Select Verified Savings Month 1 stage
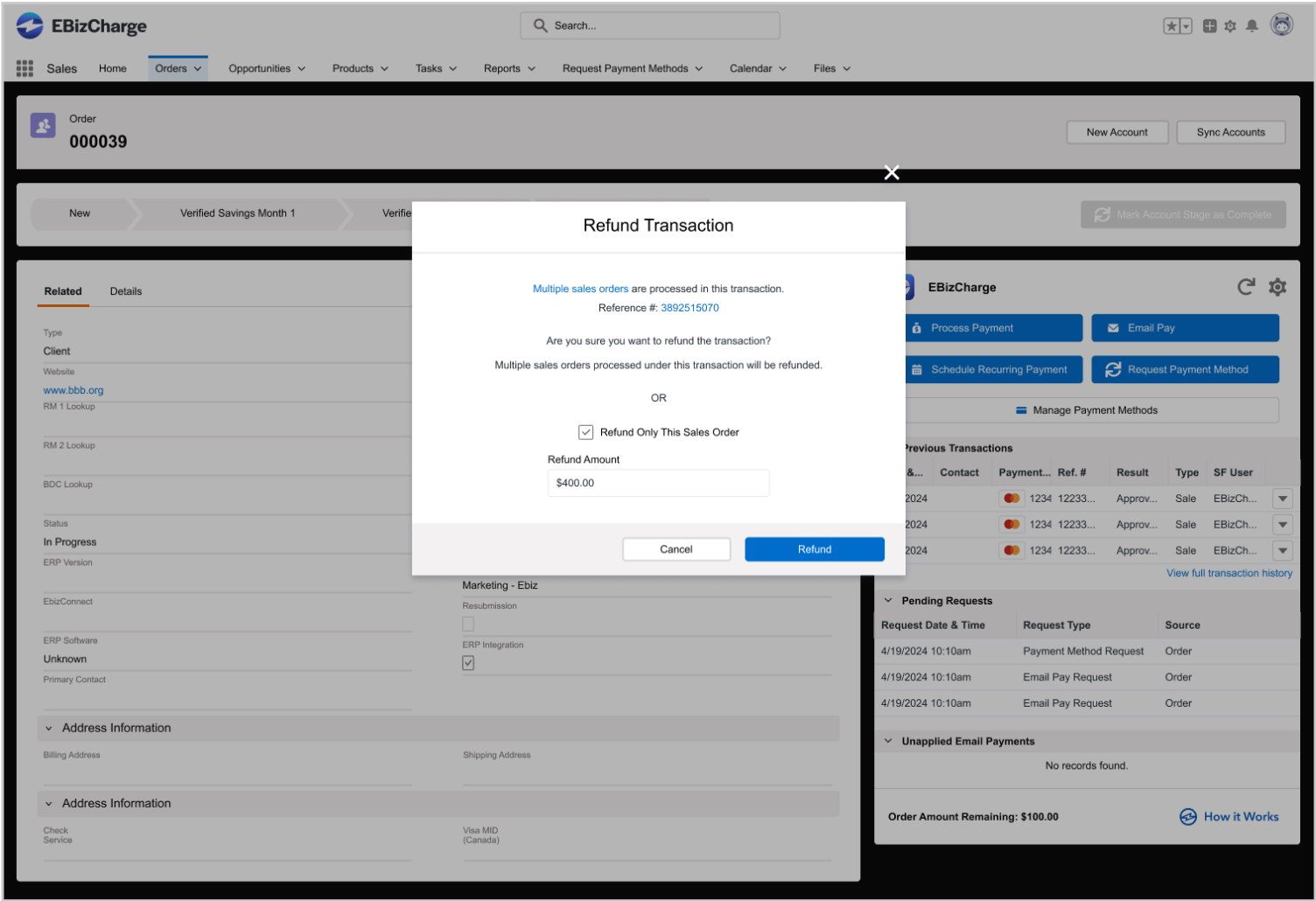The height and width of the screenshot is (901, 1316). click(238, 213)
